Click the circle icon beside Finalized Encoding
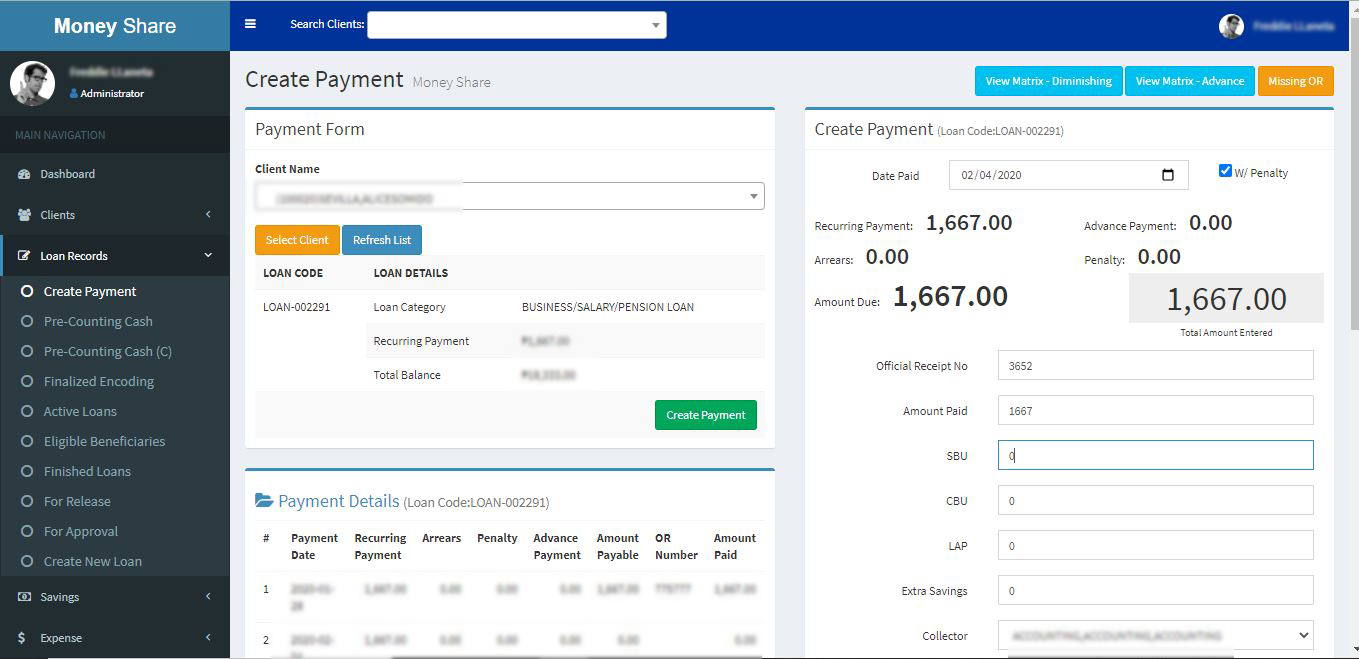Screen dimensions: 1359x659 pos(27,381)
